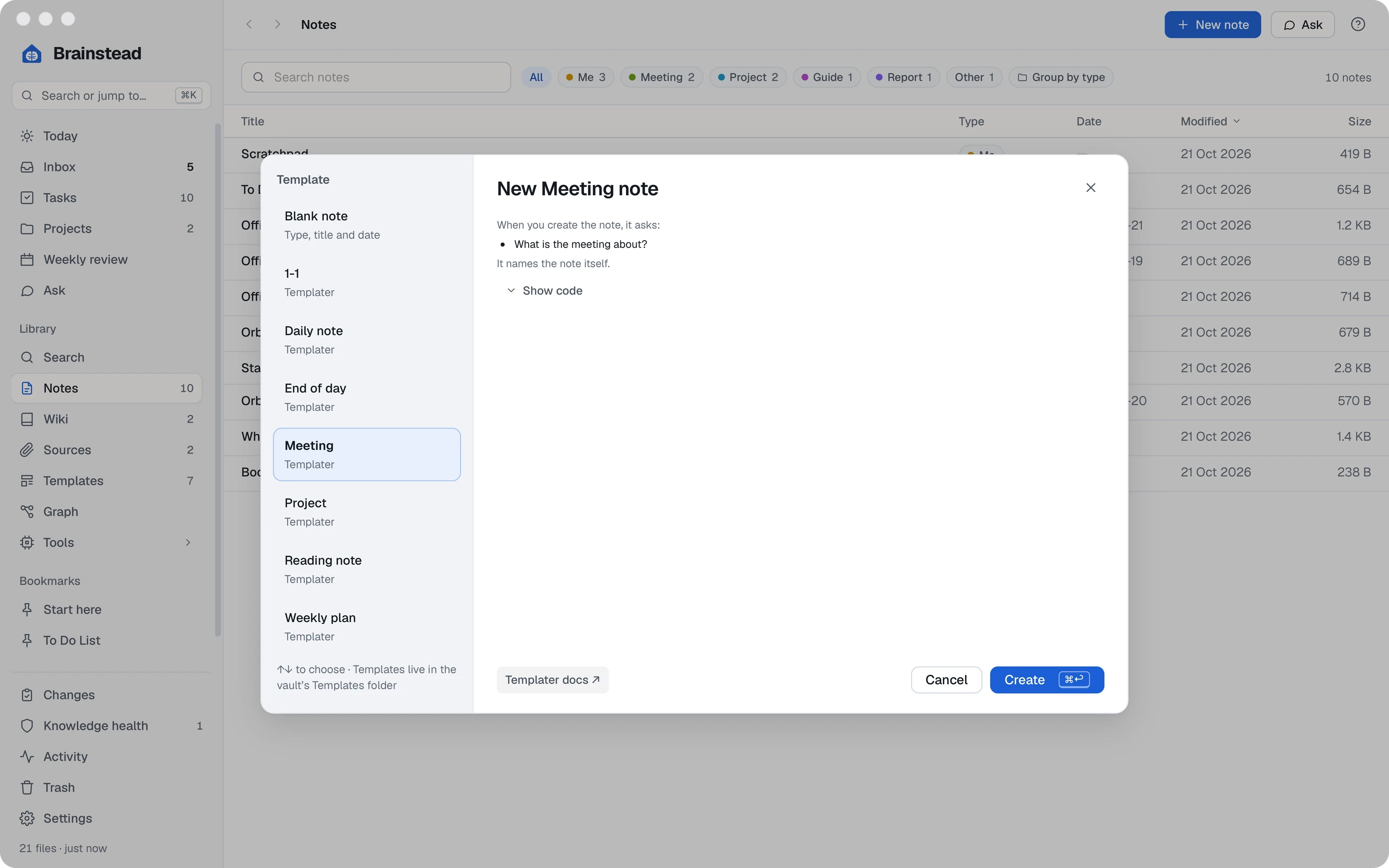The height and width of the screenshot is (868, 1389).
Task: Choose the 1-1 template
Action: (x=367, y=283)
